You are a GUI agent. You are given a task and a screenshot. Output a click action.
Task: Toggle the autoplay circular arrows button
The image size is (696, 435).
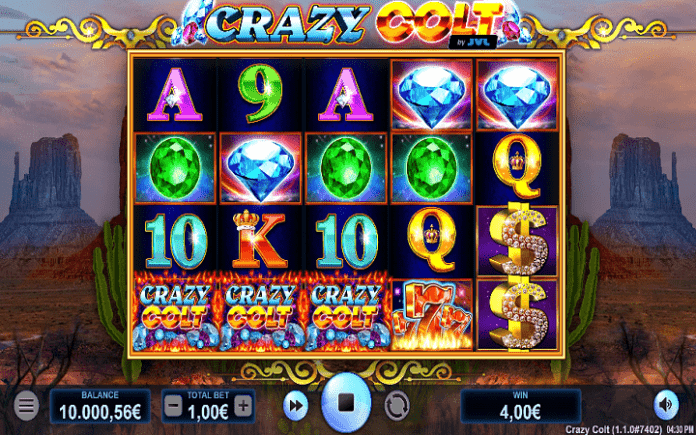[396, 406]
